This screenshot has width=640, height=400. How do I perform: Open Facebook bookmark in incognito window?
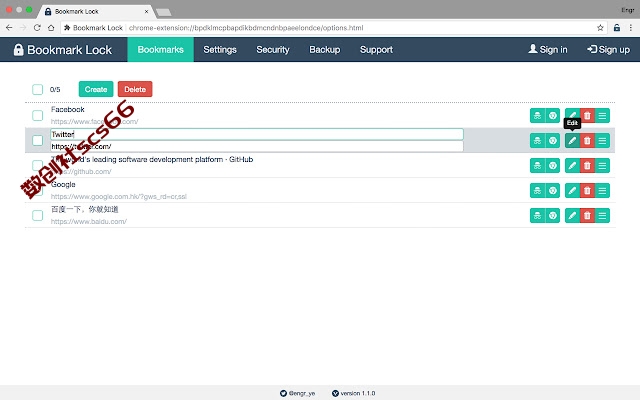tap(537, 116)
